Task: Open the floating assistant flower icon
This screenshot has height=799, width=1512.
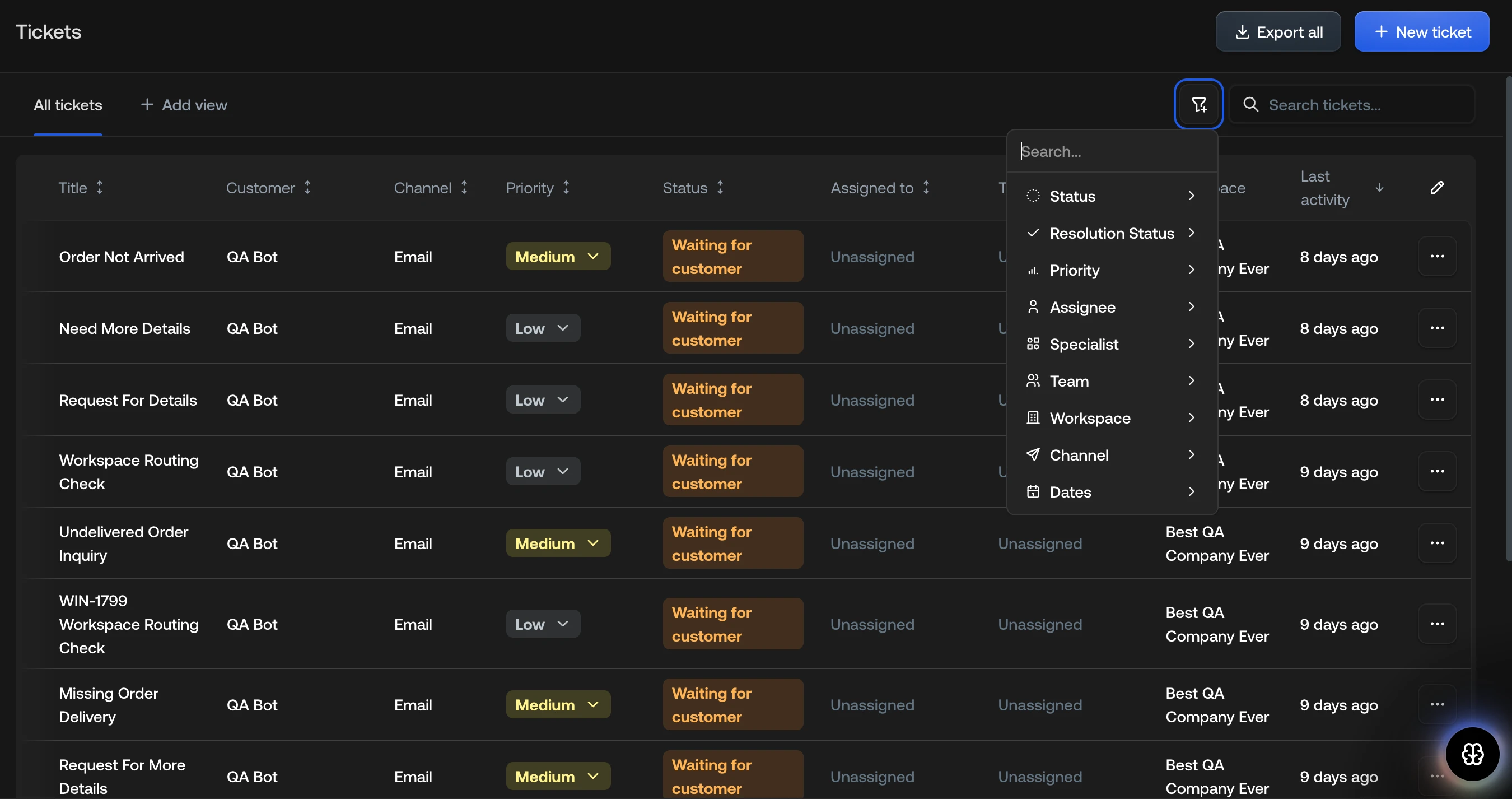Action: click(1472, 754)
